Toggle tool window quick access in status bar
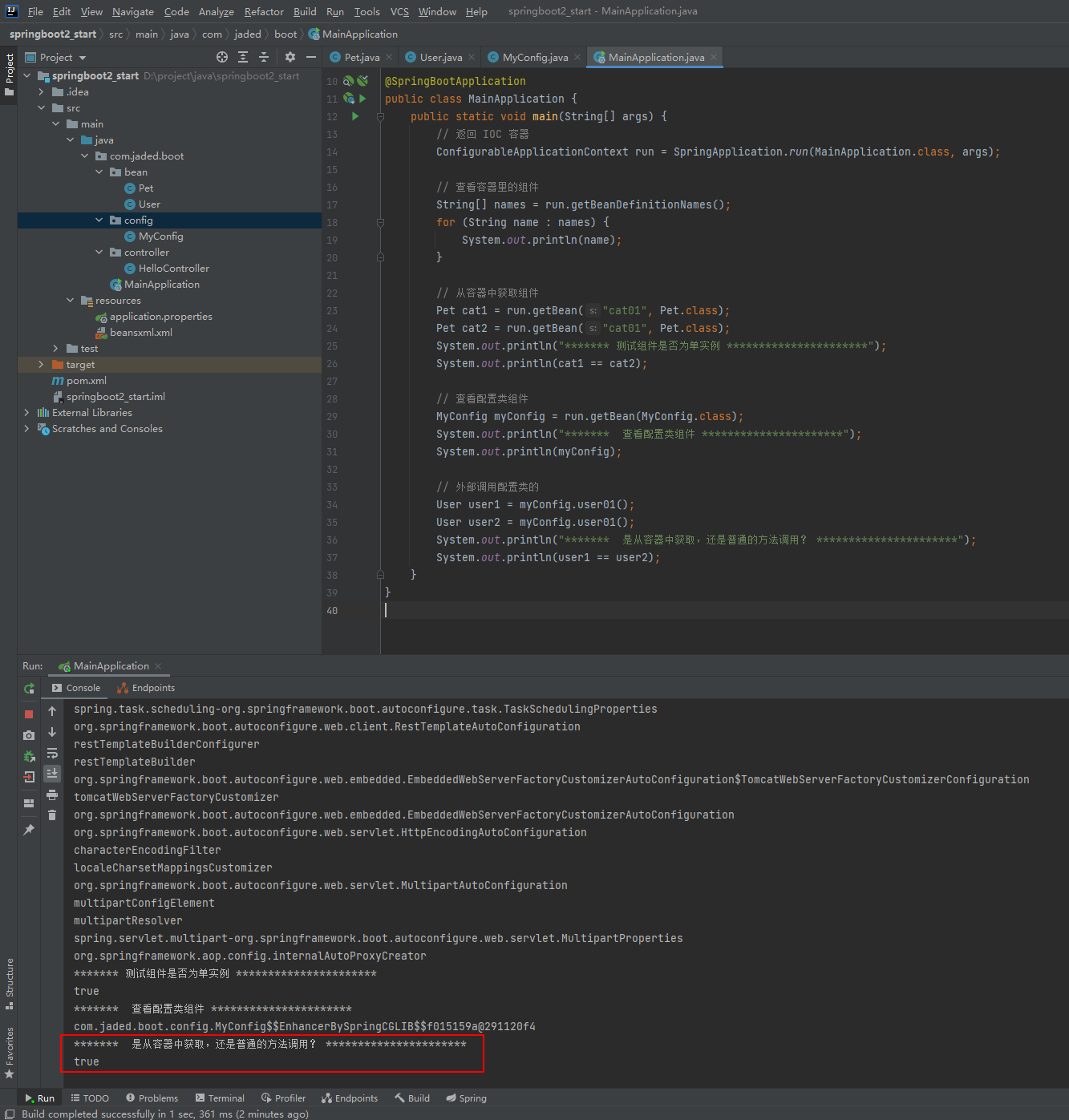 point(9,1114)
